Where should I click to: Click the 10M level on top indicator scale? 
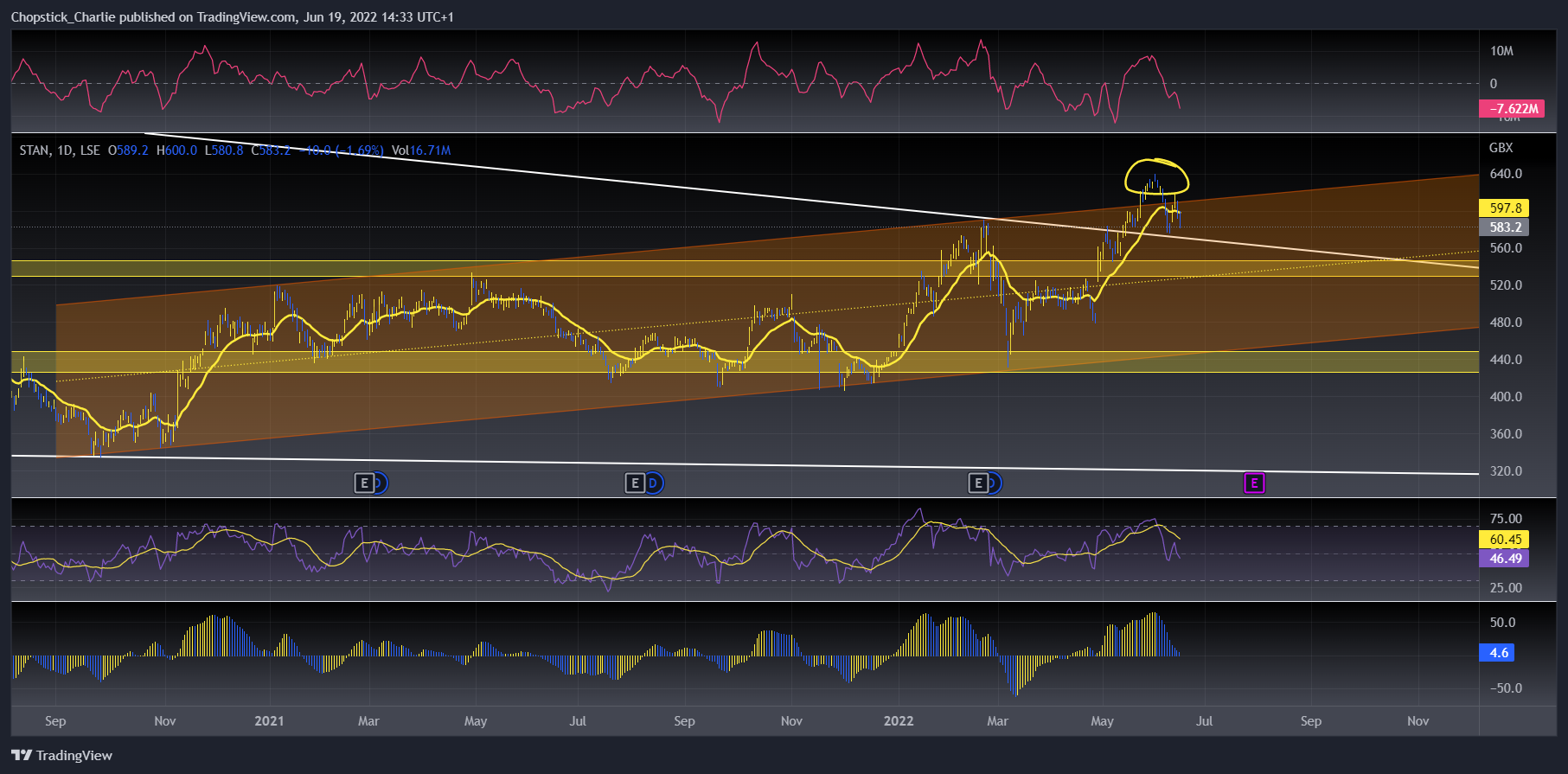[1501, 51]
